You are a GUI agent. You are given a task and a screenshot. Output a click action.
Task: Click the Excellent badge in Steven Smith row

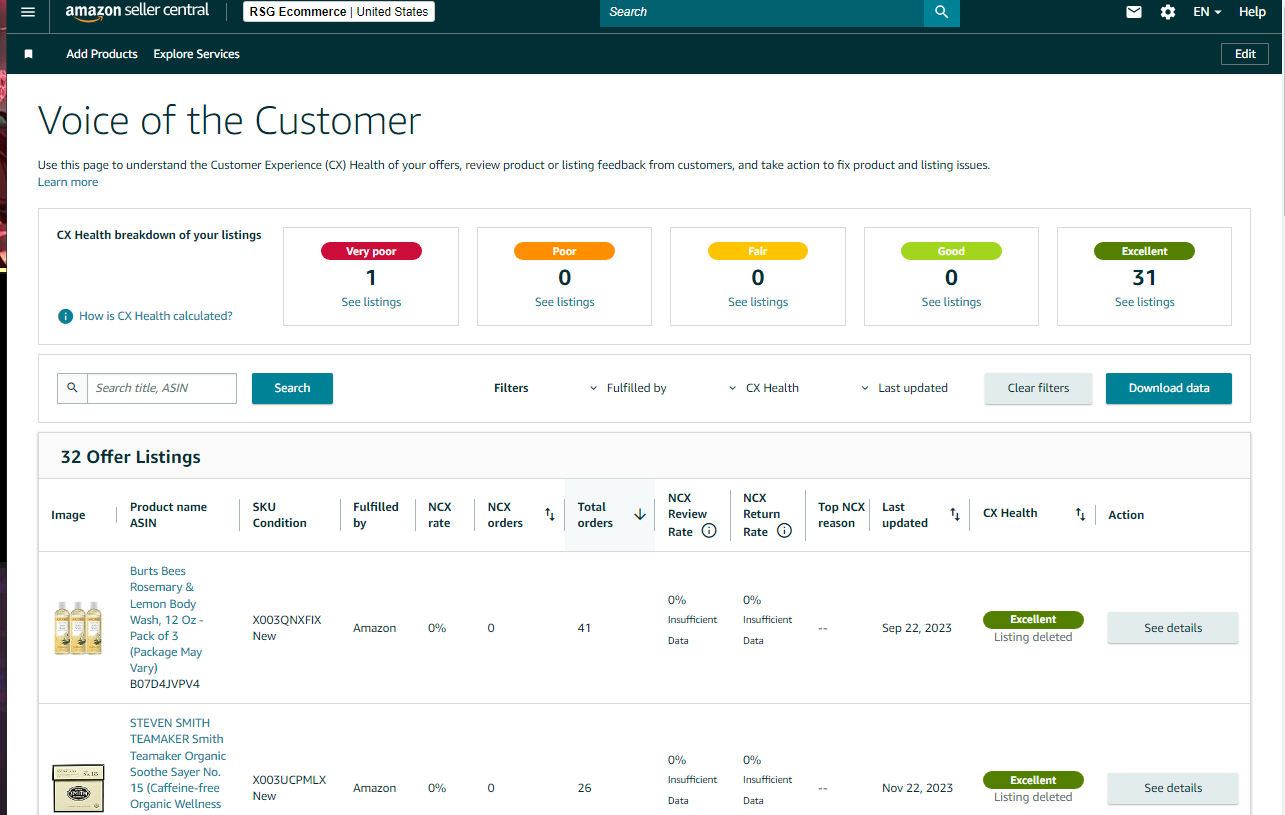pos(1033,780)
